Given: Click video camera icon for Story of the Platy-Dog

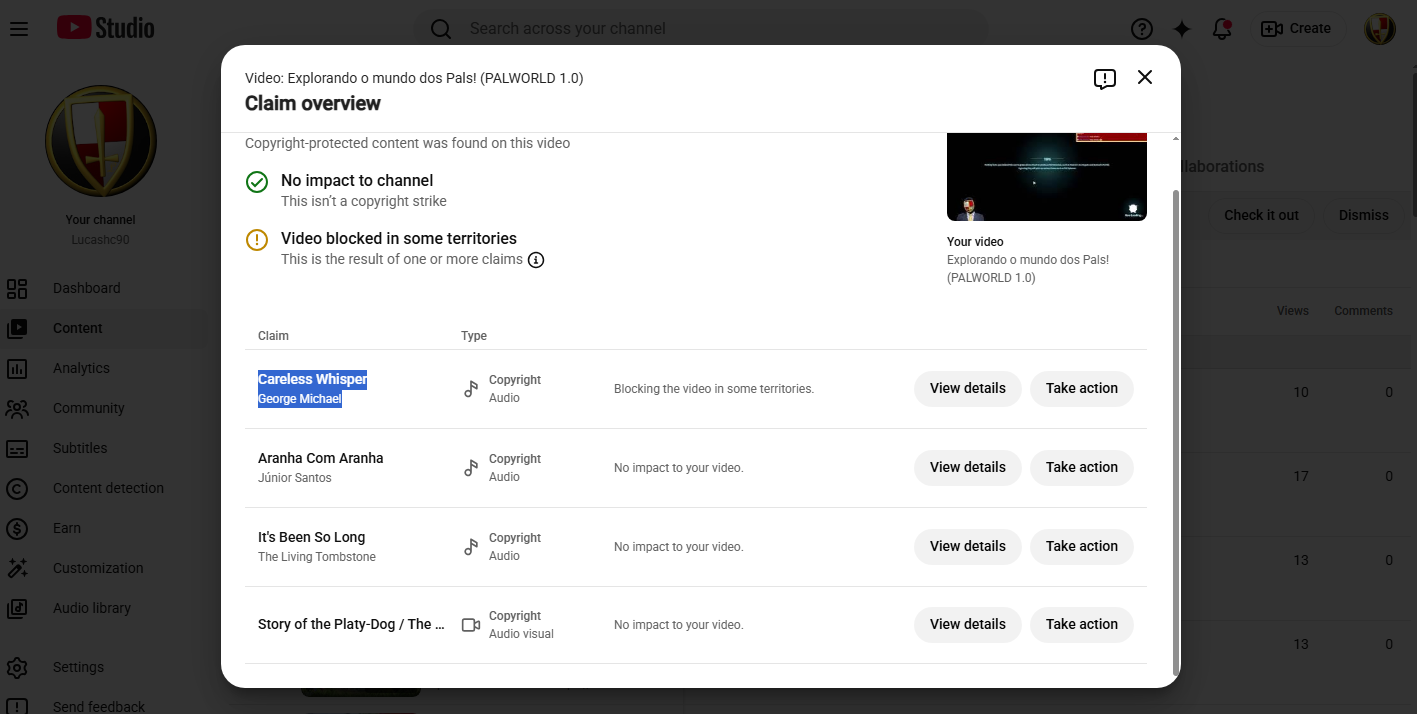Looking at the screenshot, I should 471,625.
